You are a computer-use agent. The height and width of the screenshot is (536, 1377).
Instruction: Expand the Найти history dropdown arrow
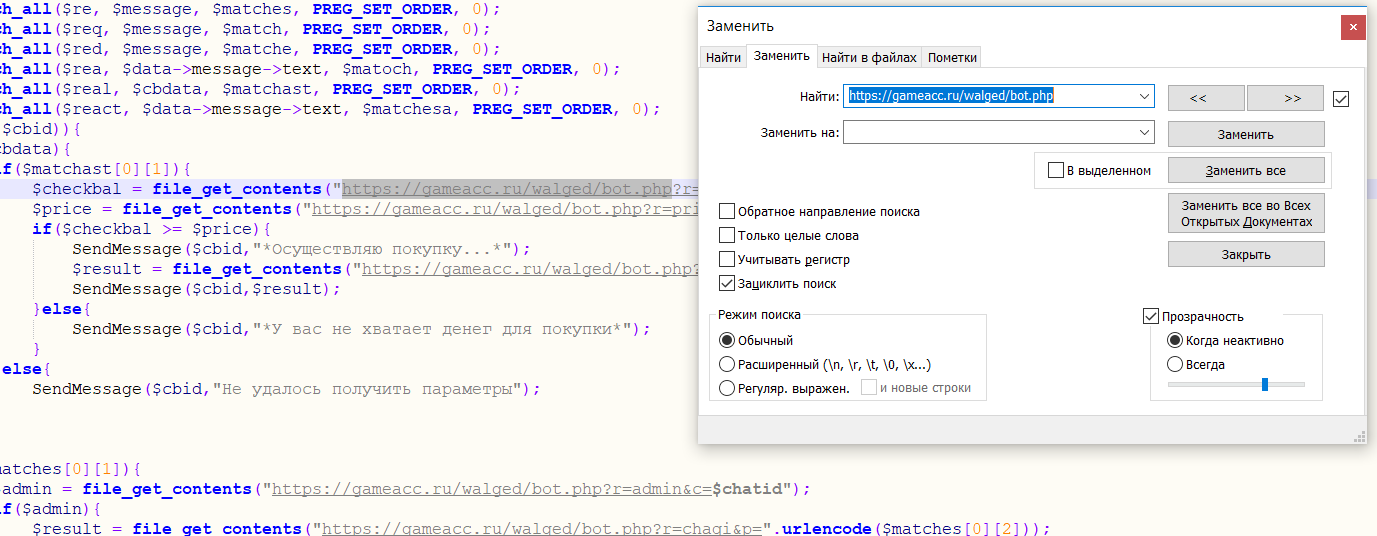(1145, 97)
